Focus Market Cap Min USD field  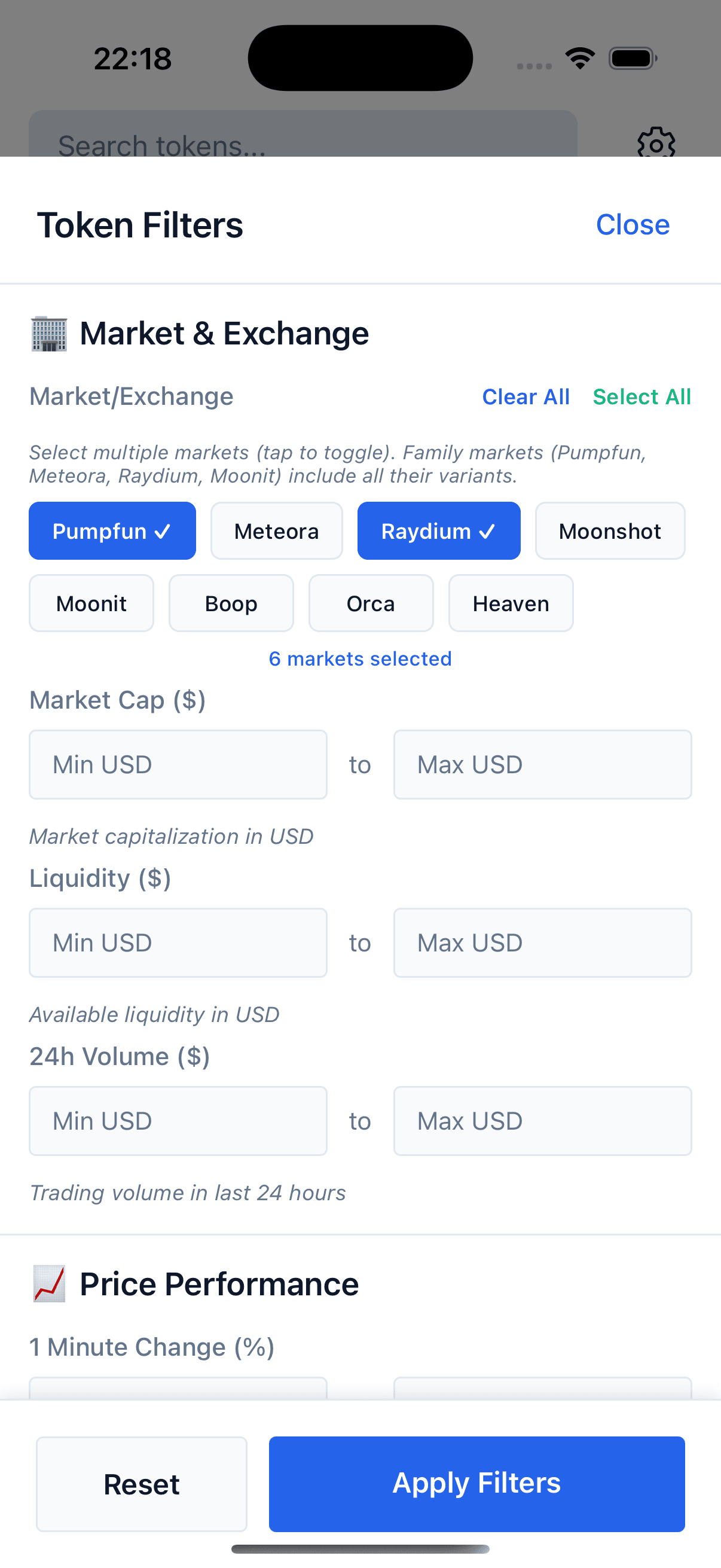coord(178,764)
